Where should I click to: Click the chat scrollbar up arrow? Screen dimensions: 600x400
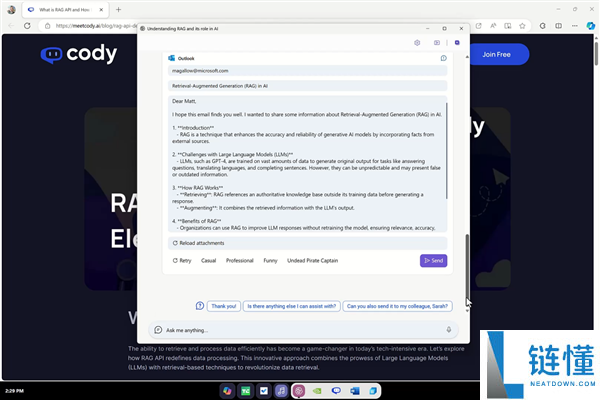[467, 57]
